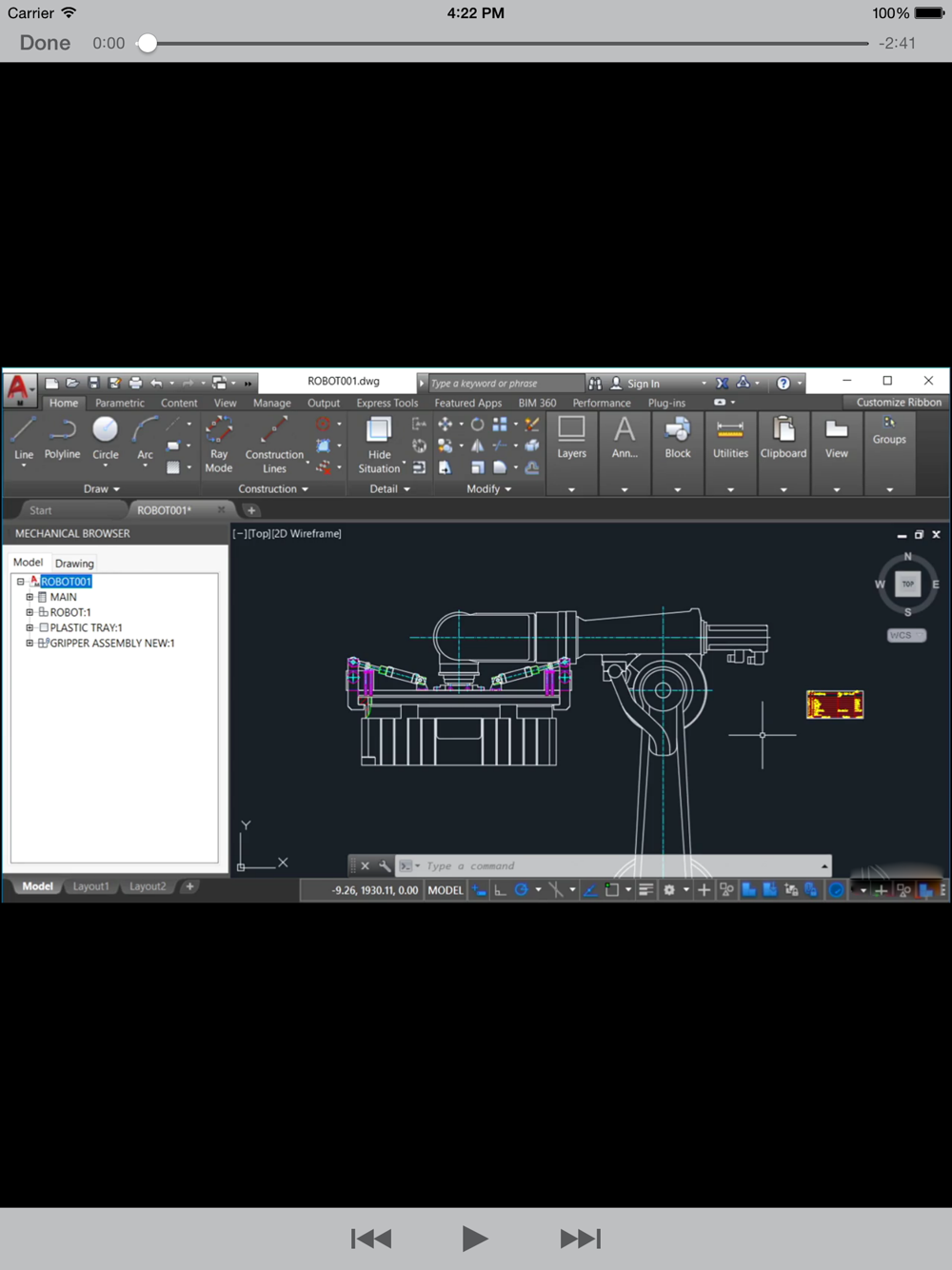Screen dimensions: 952x1270
Task: Switch to the Content ribbon tab
Action: coord(179,403)
